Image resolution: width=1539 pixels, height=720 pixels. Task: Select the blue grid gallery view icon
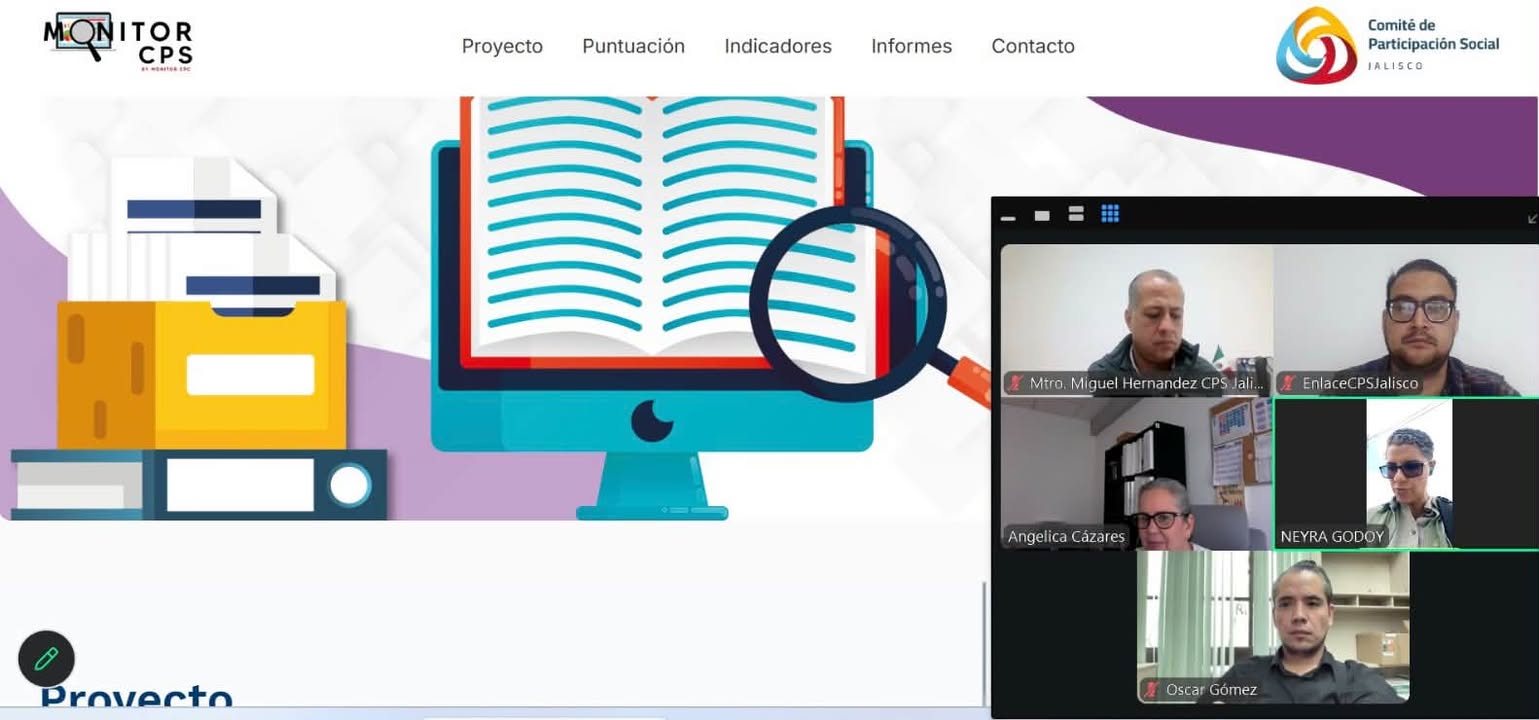pos(1110,213)
